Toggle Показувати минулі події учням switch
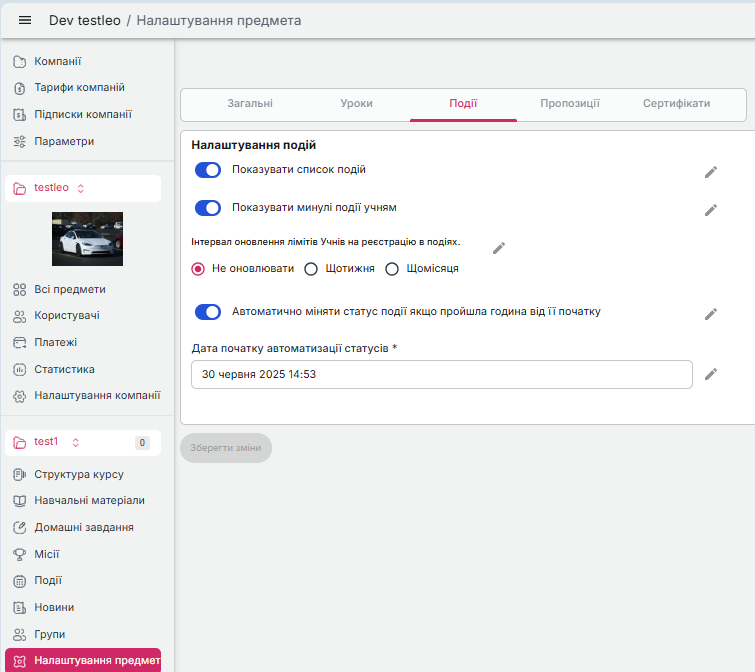Viewport: 755px width, 672px height. (208, 208)
